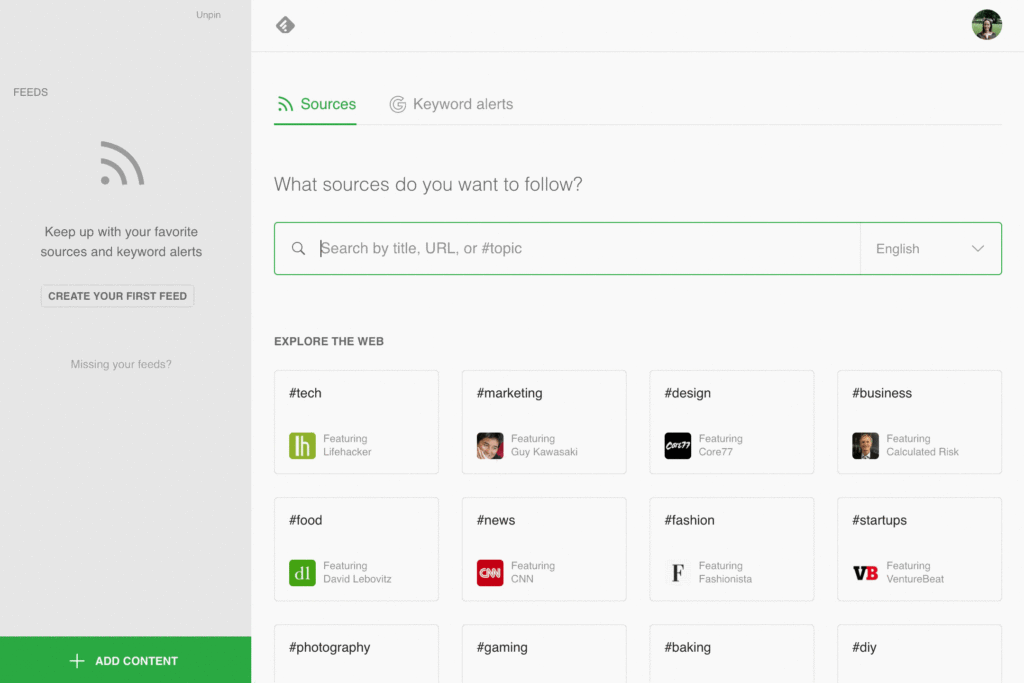This screenshot has width=1024, height=683.
Task: Open the #tech topic card
Action: tap(357, 422)
